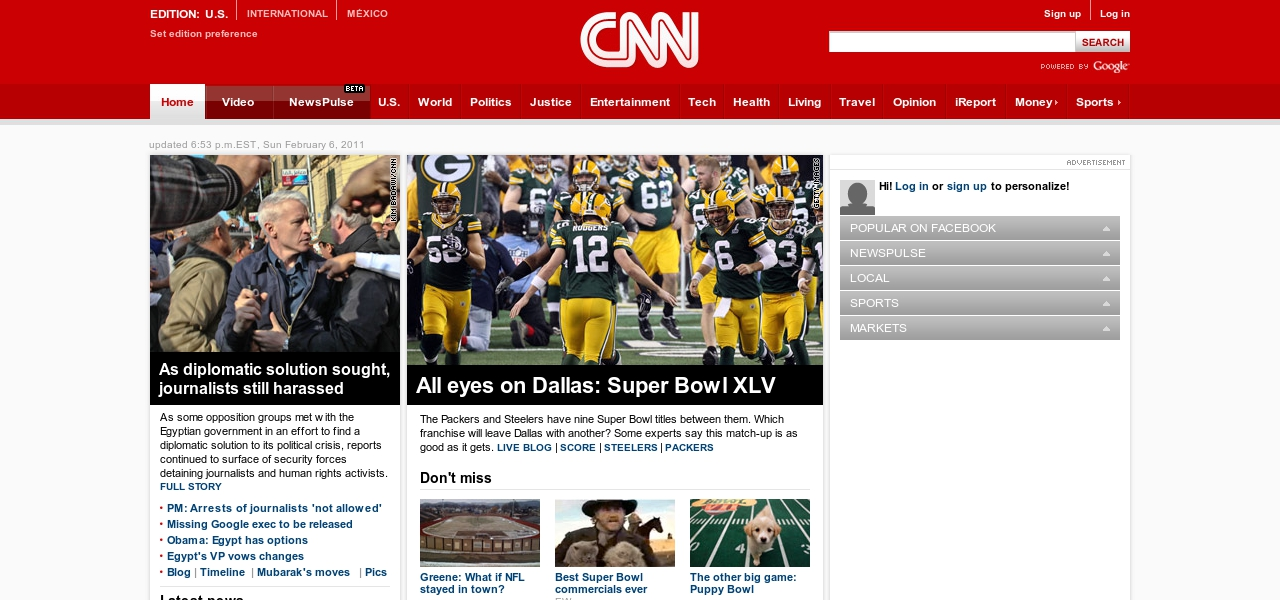This screenshot has height=600, width=1280.
Task: Click the Super Bowl Live Blog link
Action: pos(524,448)
